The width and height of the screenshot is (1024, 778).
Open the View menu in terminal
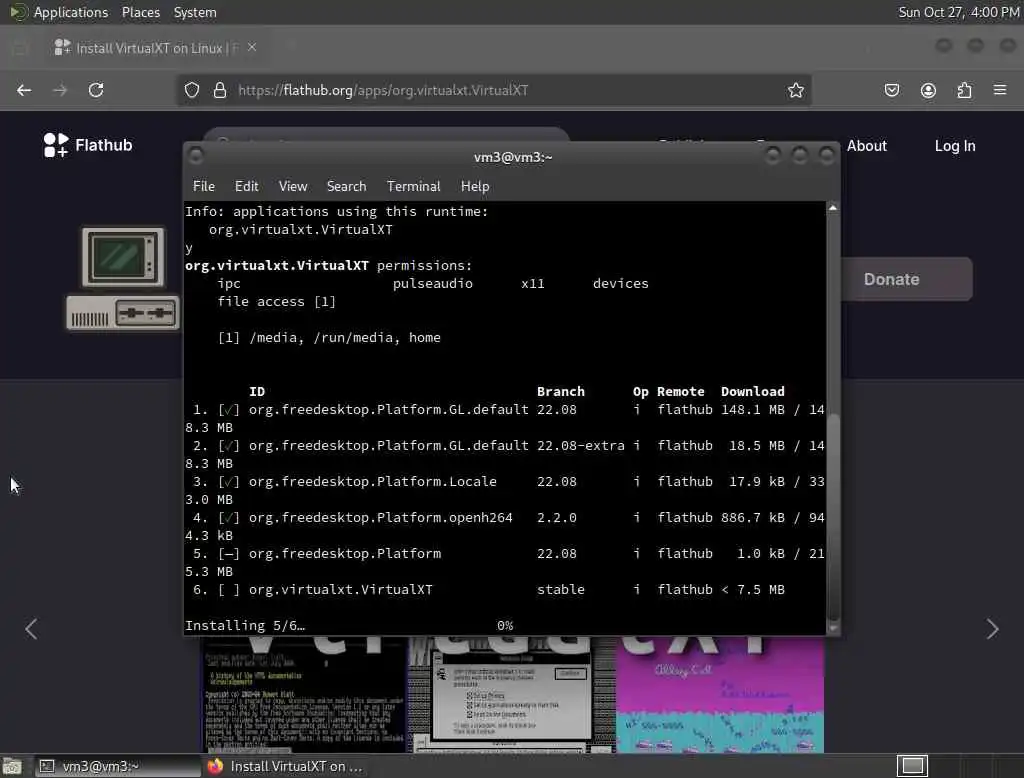click(x=293, y=186)
